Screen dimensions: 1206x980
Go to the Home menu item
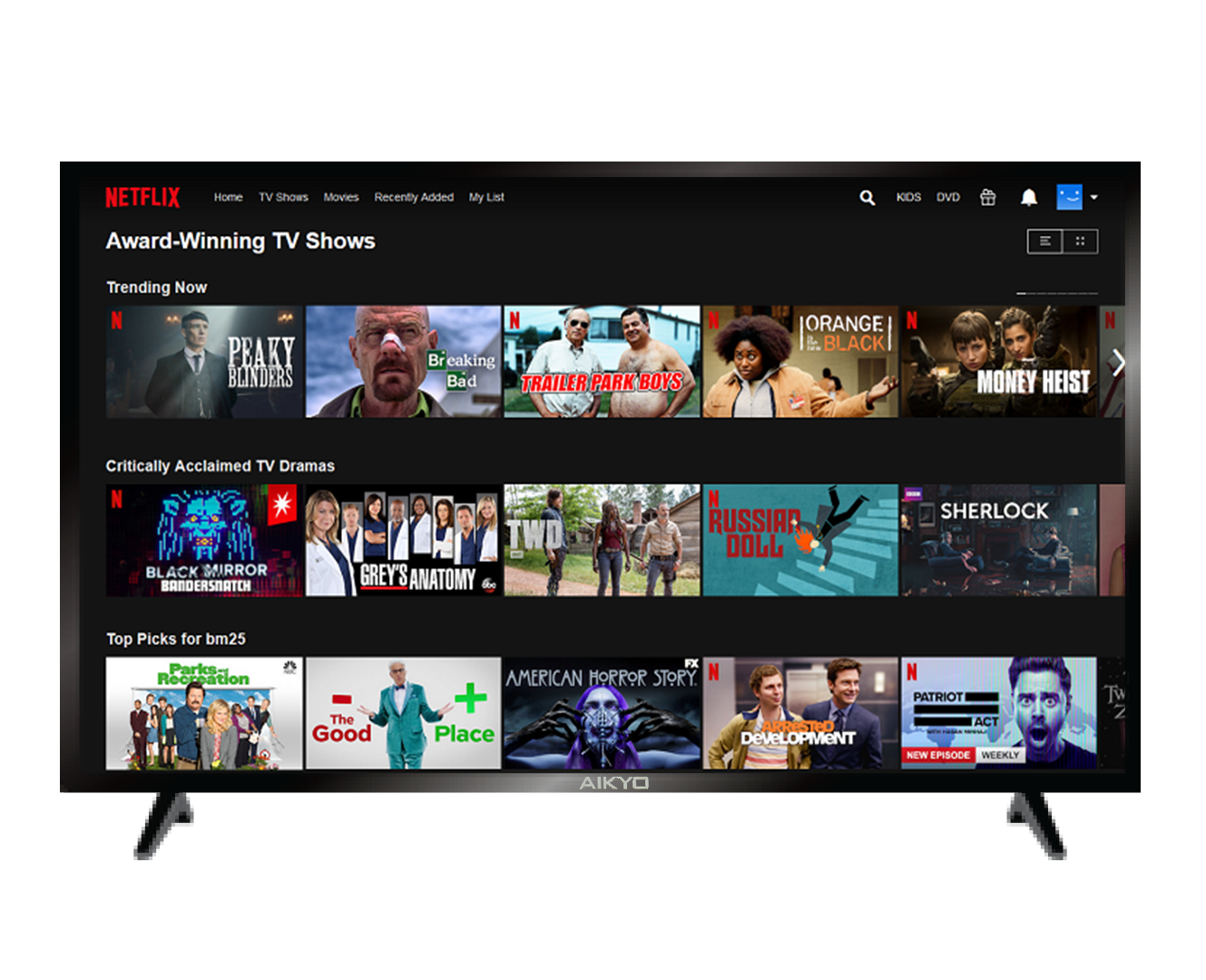229,197
